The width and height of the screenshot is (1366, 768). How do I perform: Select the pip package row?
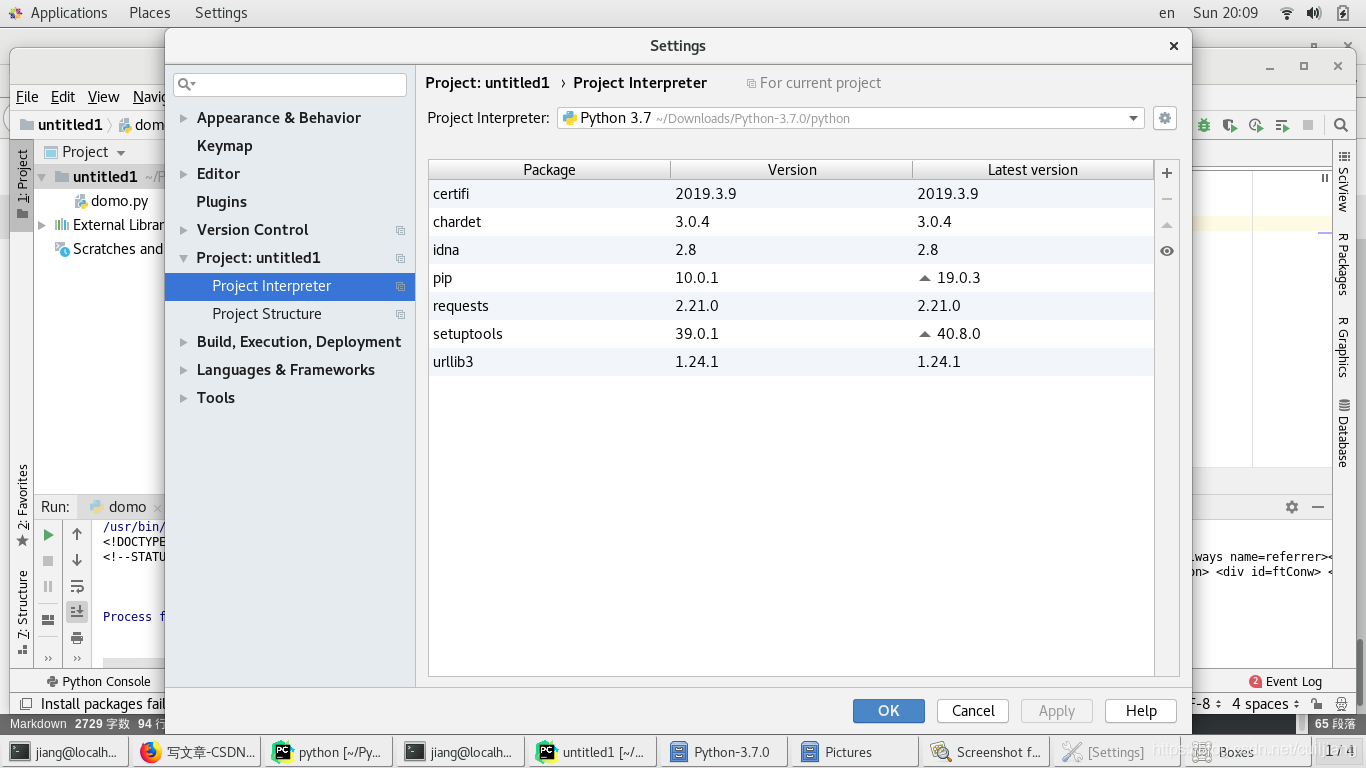click(x=791, y=278)
